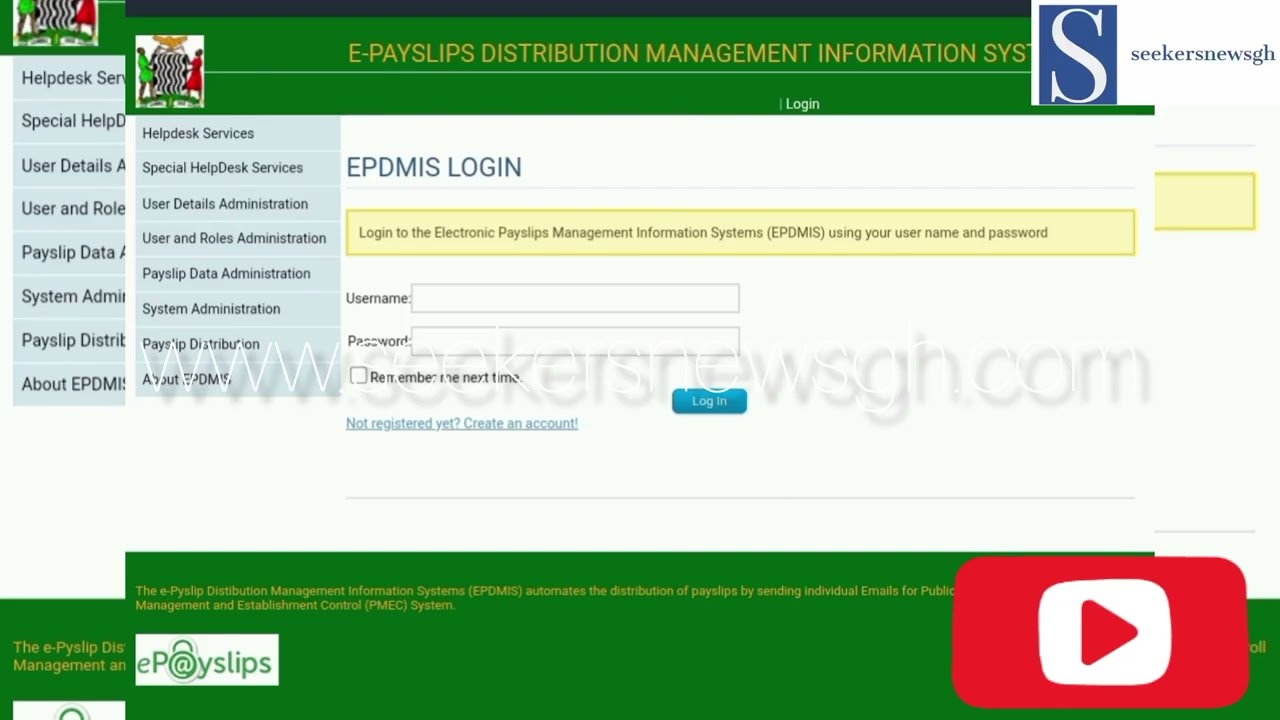Click the circular ePayslips emblem below the footer text

point(70,712)
